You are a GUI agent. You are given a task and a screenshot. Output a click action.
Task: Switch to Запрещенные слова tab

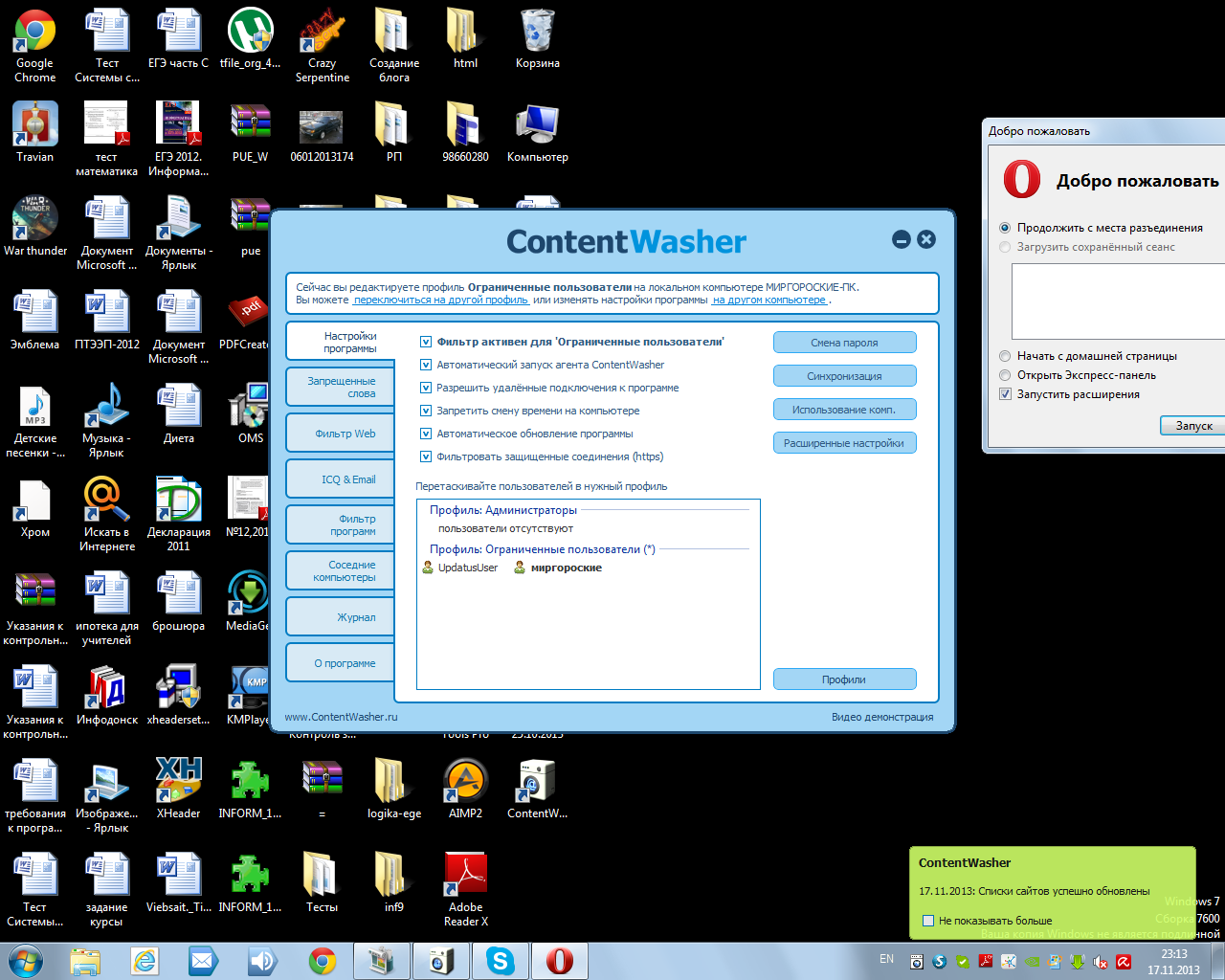pos(341,388)
